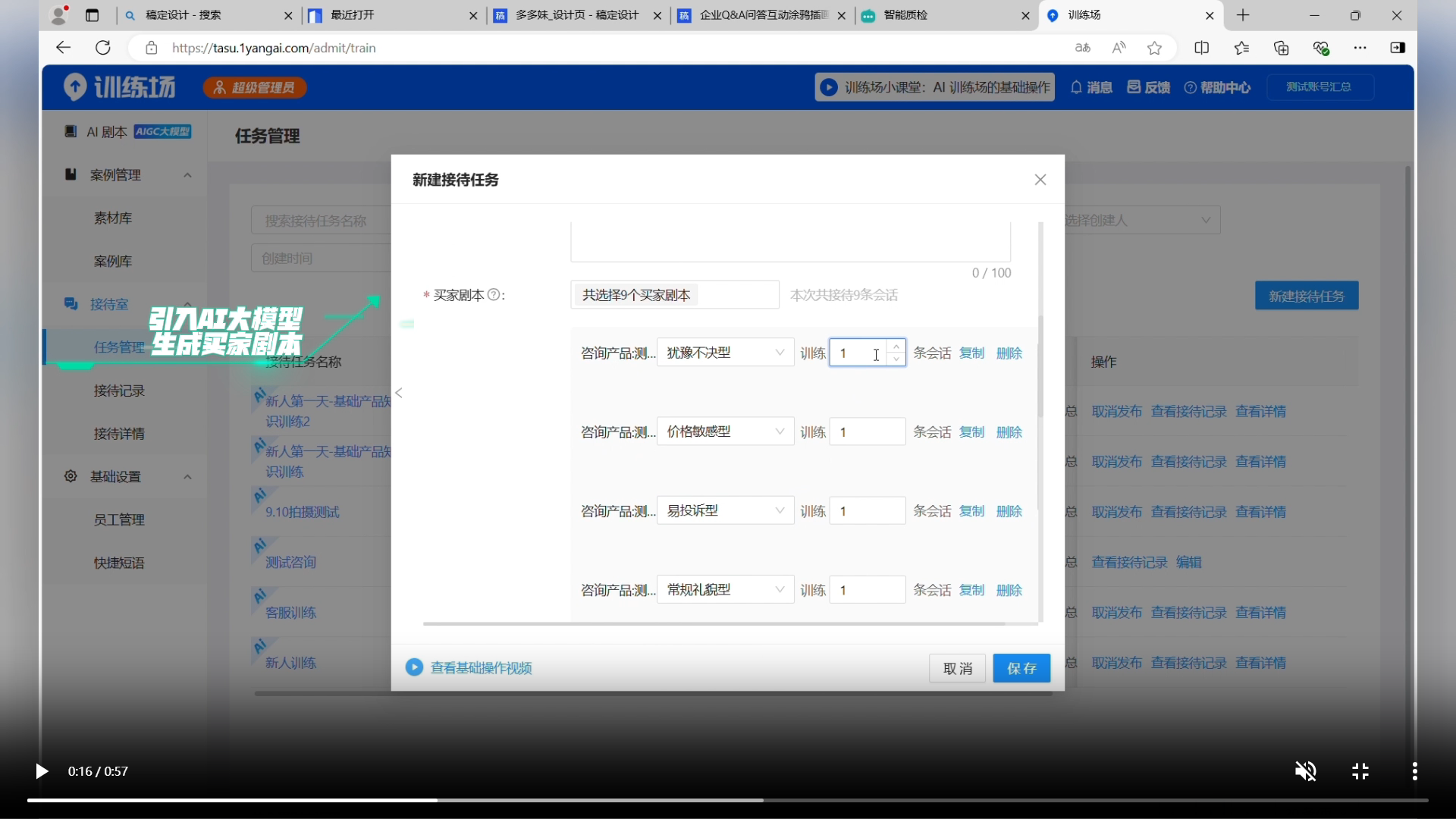Click 复制 in 犹豫不决型 row
This screenshot has width=1456, height=819.
click(971, 353)
